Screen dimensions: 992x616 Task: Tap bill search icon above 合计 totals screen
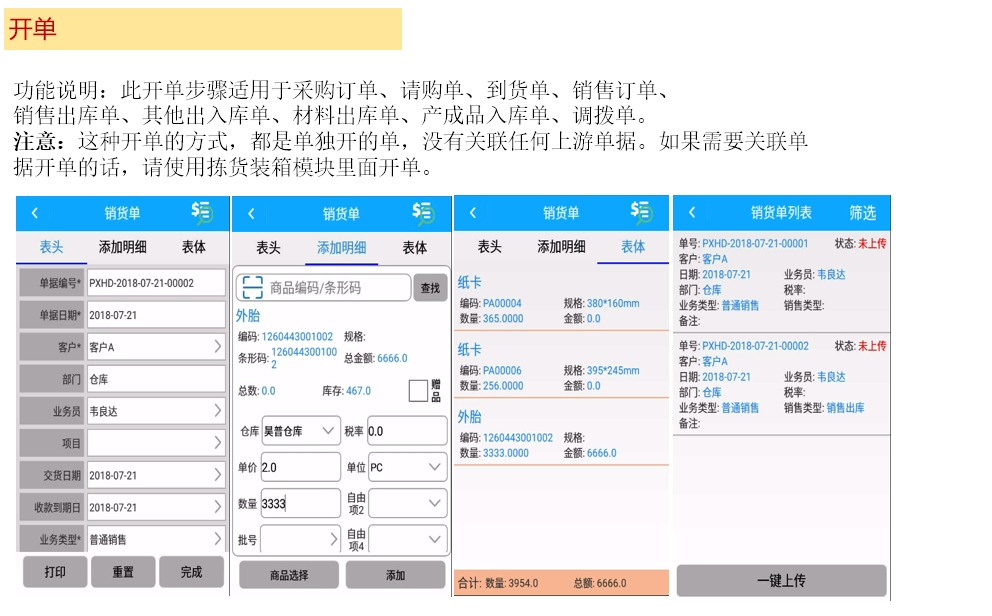[x=642, y=212]
